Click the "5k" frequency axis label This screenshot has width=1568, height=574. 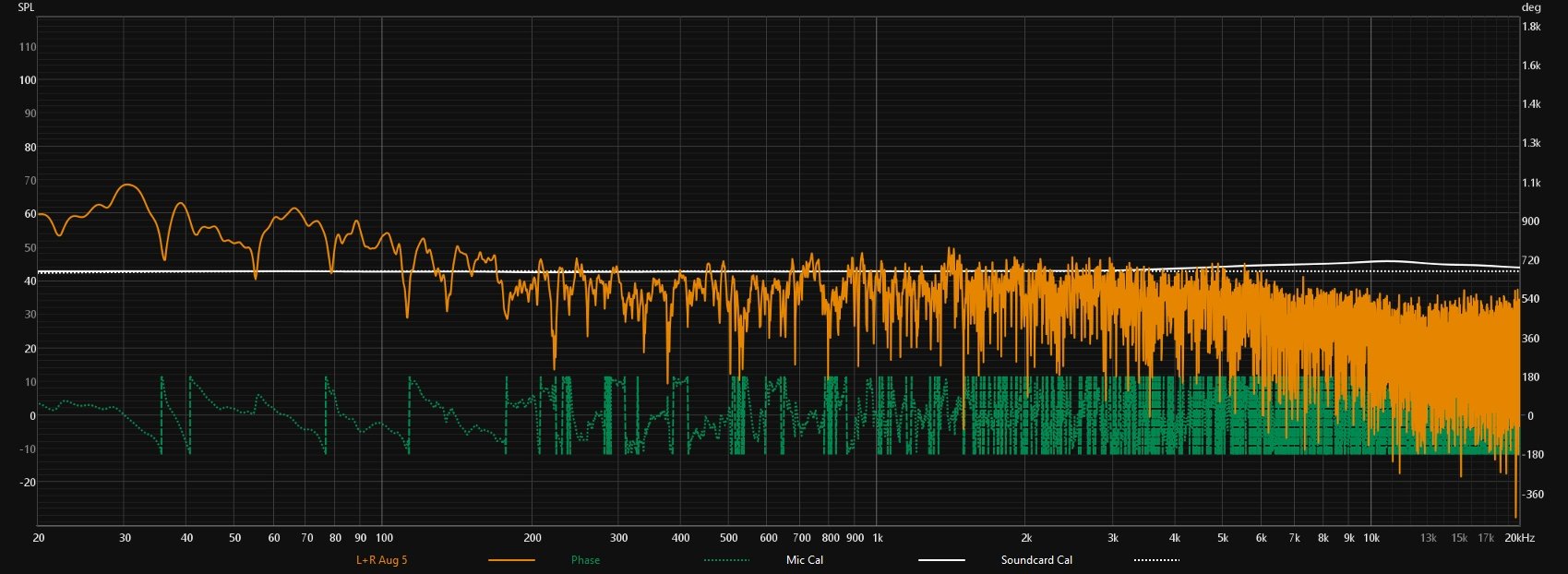tap(1223, 538)
